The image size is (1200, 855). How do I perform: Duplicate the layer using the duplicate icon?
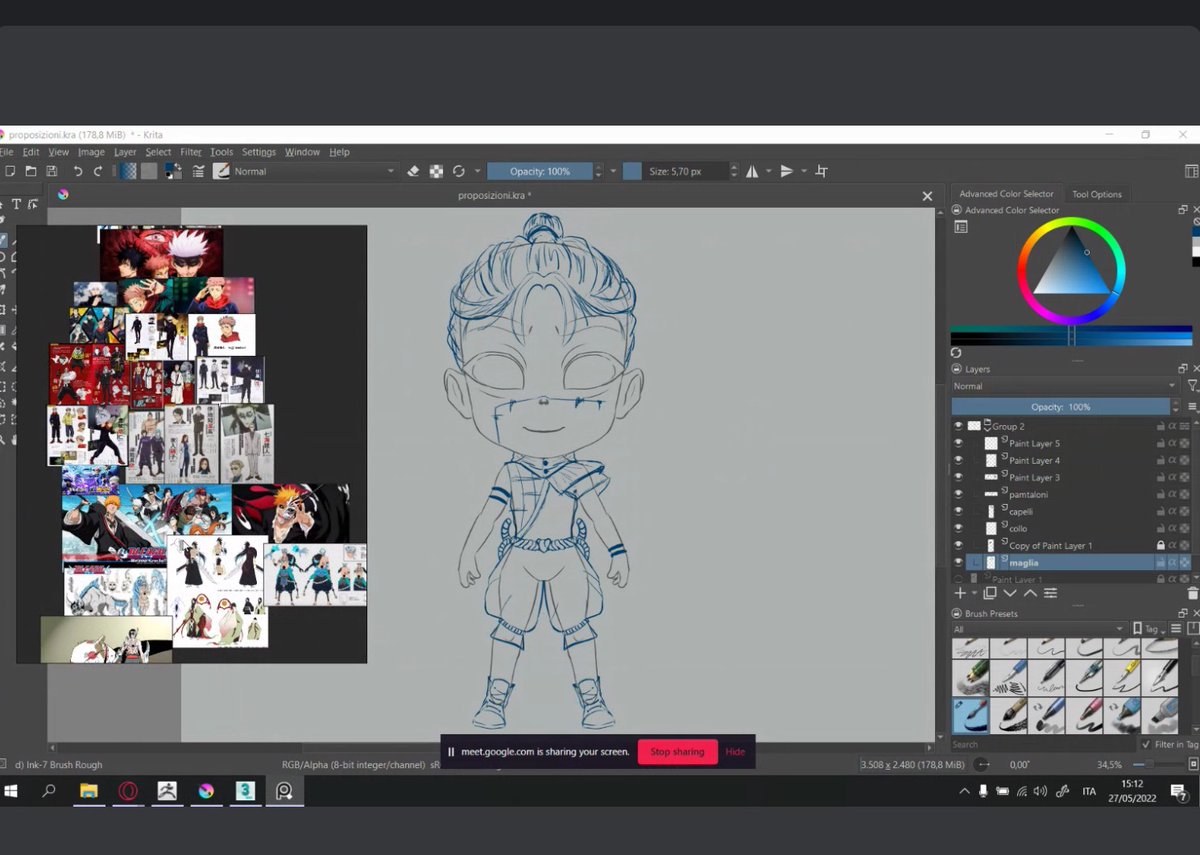click(x=990, y=593)
